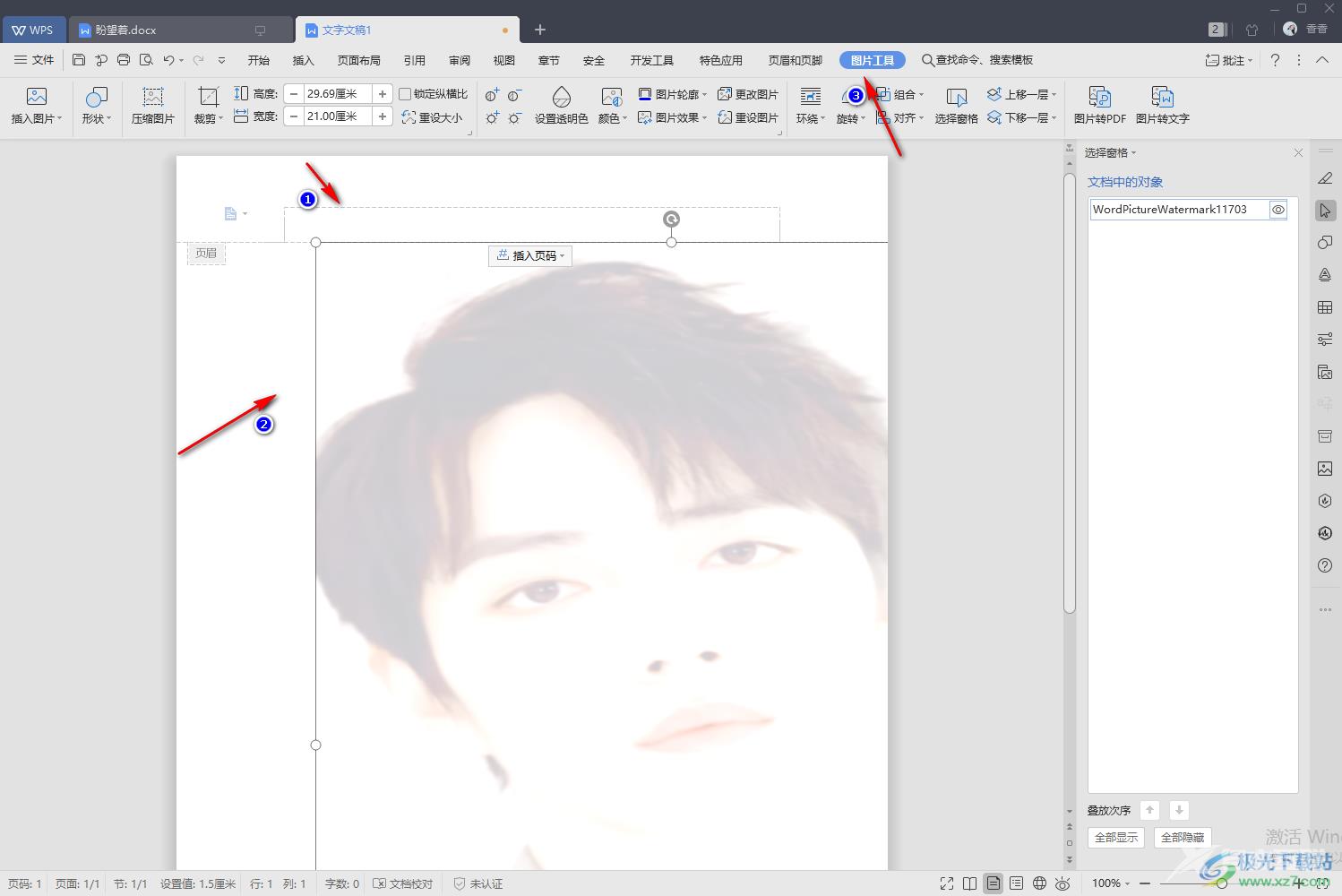The height and width of the screenshot is (896, 1342).
Task: Open the Help question mark icon
Action: tap(1275, 60)
